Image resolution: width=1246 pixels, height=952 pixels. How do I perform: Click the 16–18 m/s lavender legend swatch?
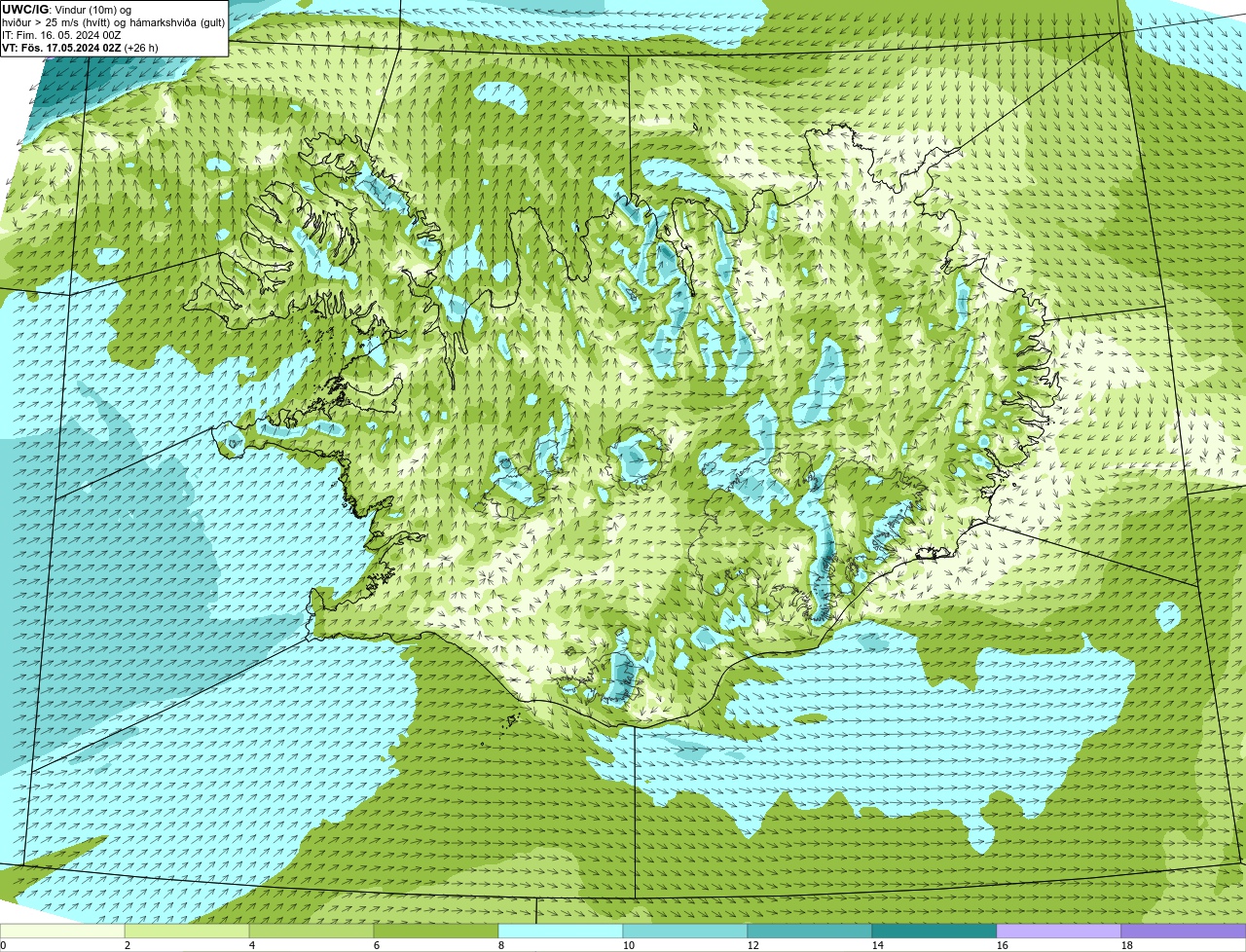point(1059,932)
